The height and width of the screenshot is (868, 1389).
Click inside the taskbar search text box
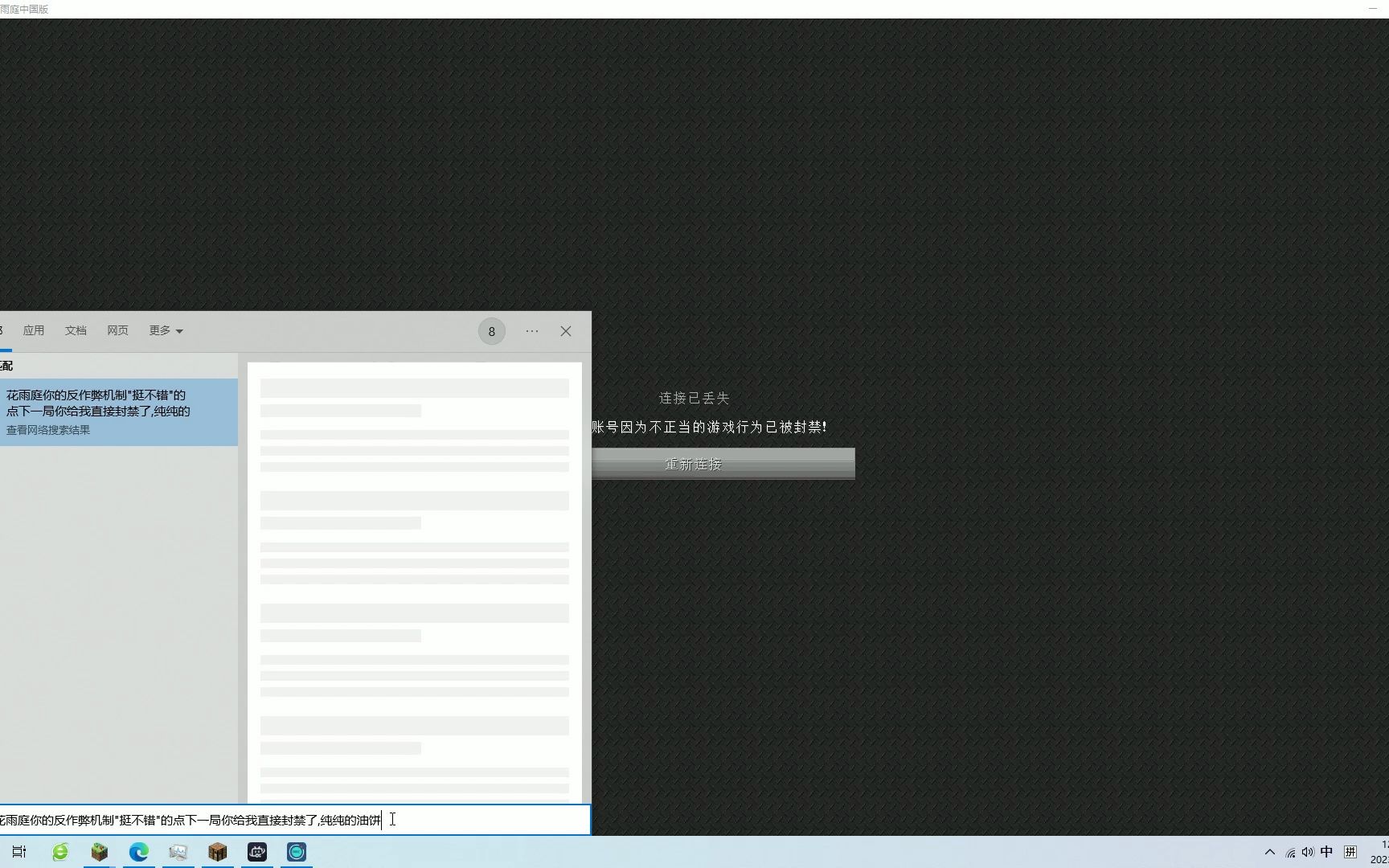[x=294, y=820]
